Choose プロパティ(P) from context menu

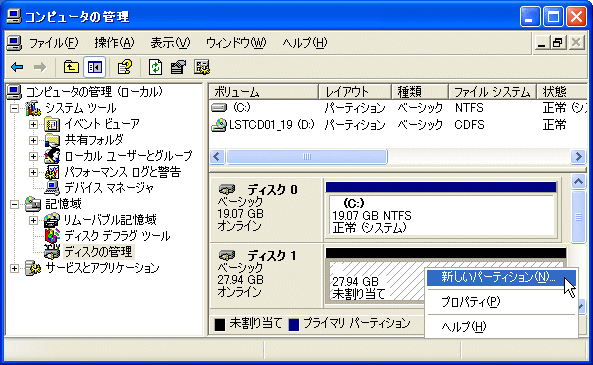(501, 301)
